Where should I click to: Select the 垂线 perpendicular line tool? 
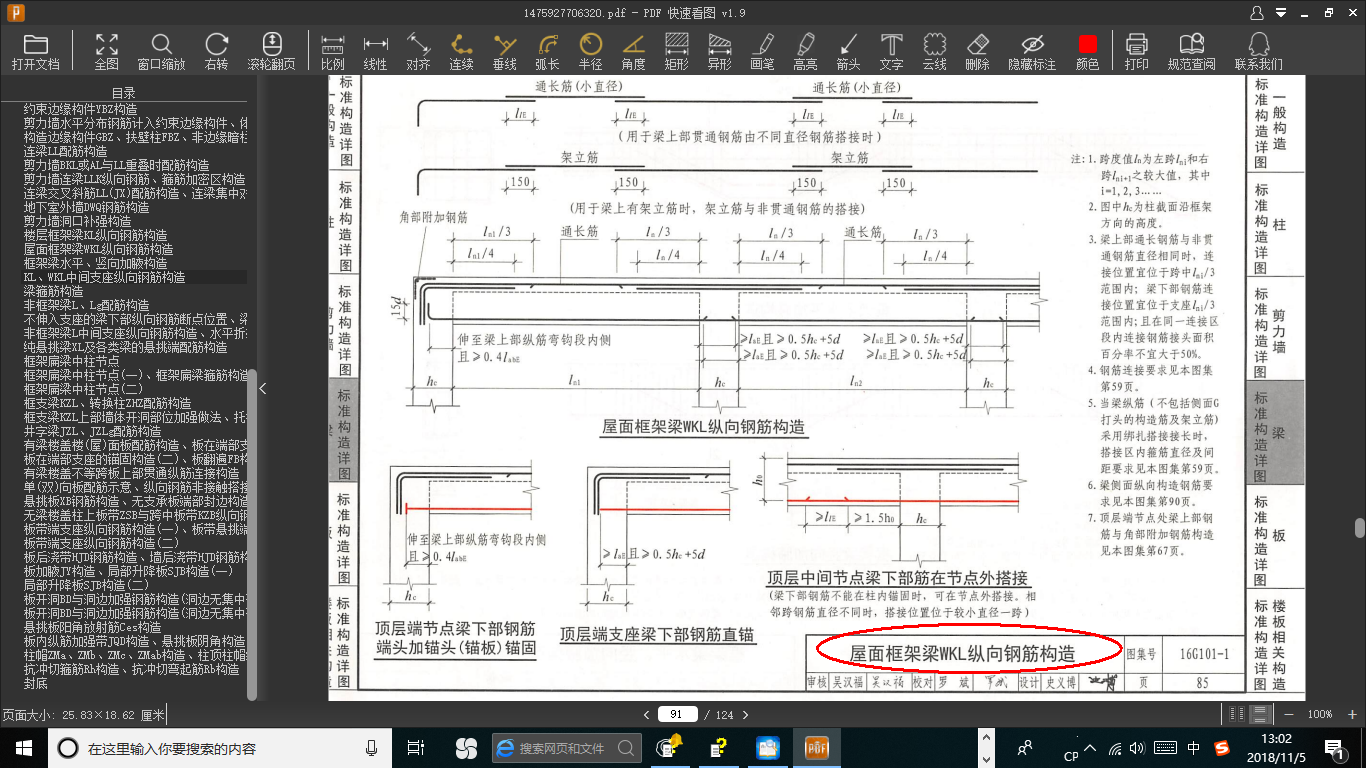click(505, 52)
